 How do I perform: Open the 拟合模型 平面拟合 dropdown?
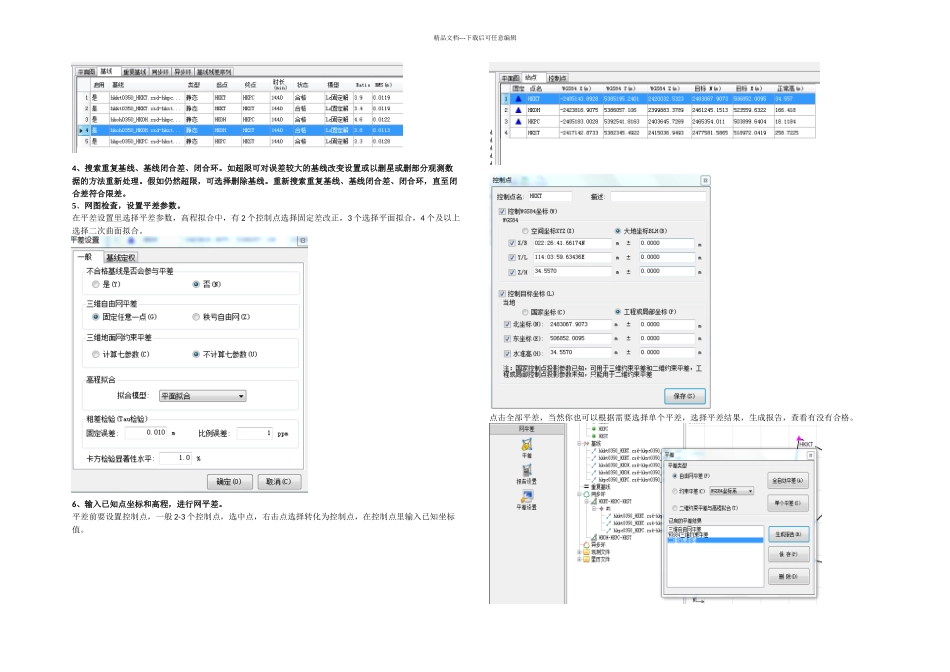click(202, 396)
